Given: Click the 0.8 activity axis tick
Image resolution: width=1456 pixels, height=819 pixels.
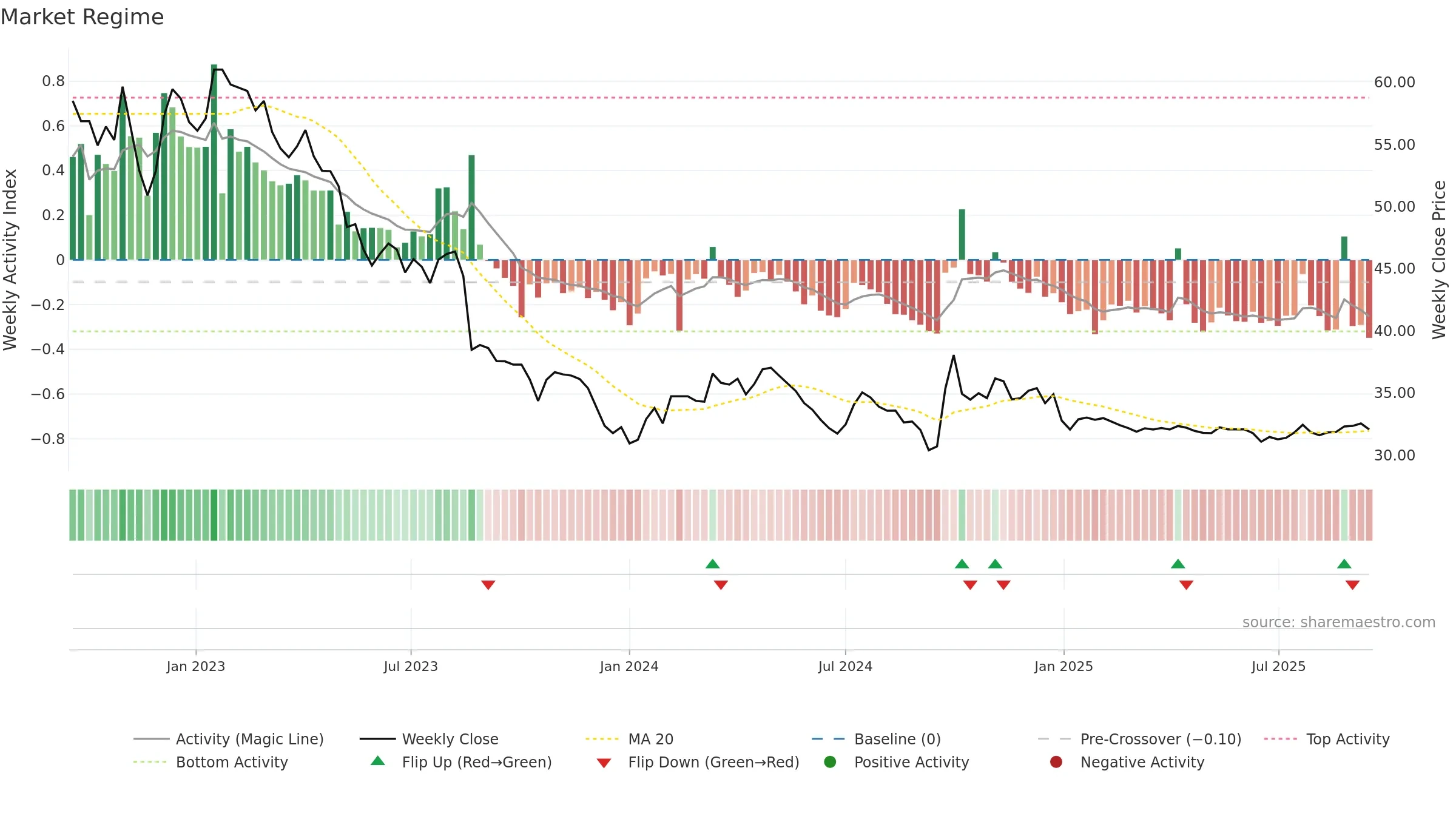Looking at the screenshot, I should [53, 81].
